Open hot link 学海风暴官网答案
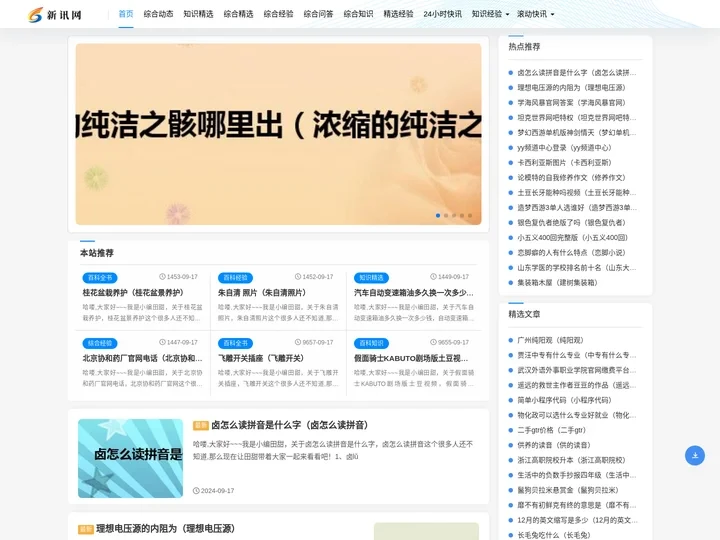The height and width of the screenshot is (540, 720). click(571, 102)
